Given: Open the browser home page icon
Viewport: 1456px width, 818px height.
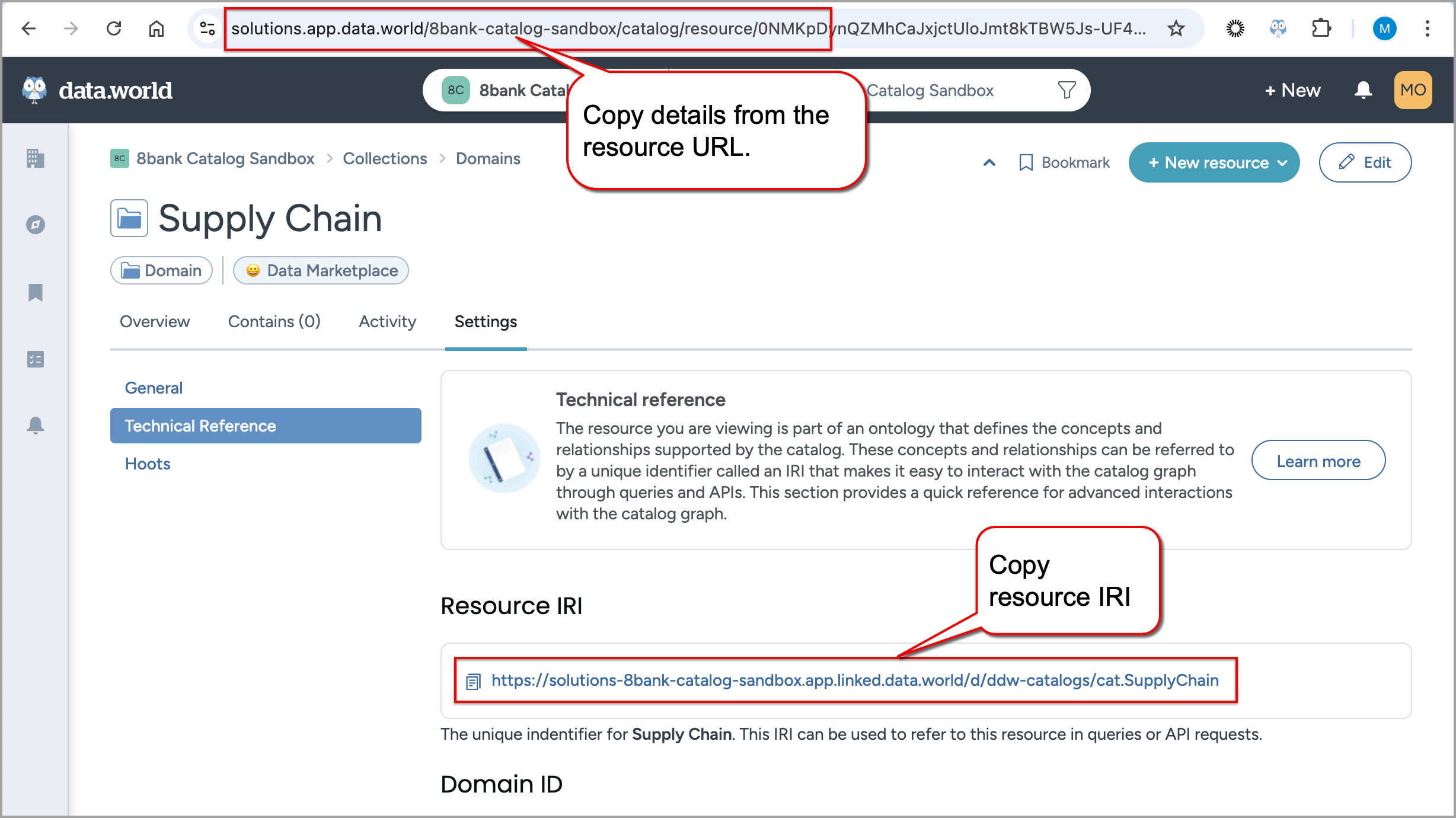Looking at the screenshot, I should 156,28.
